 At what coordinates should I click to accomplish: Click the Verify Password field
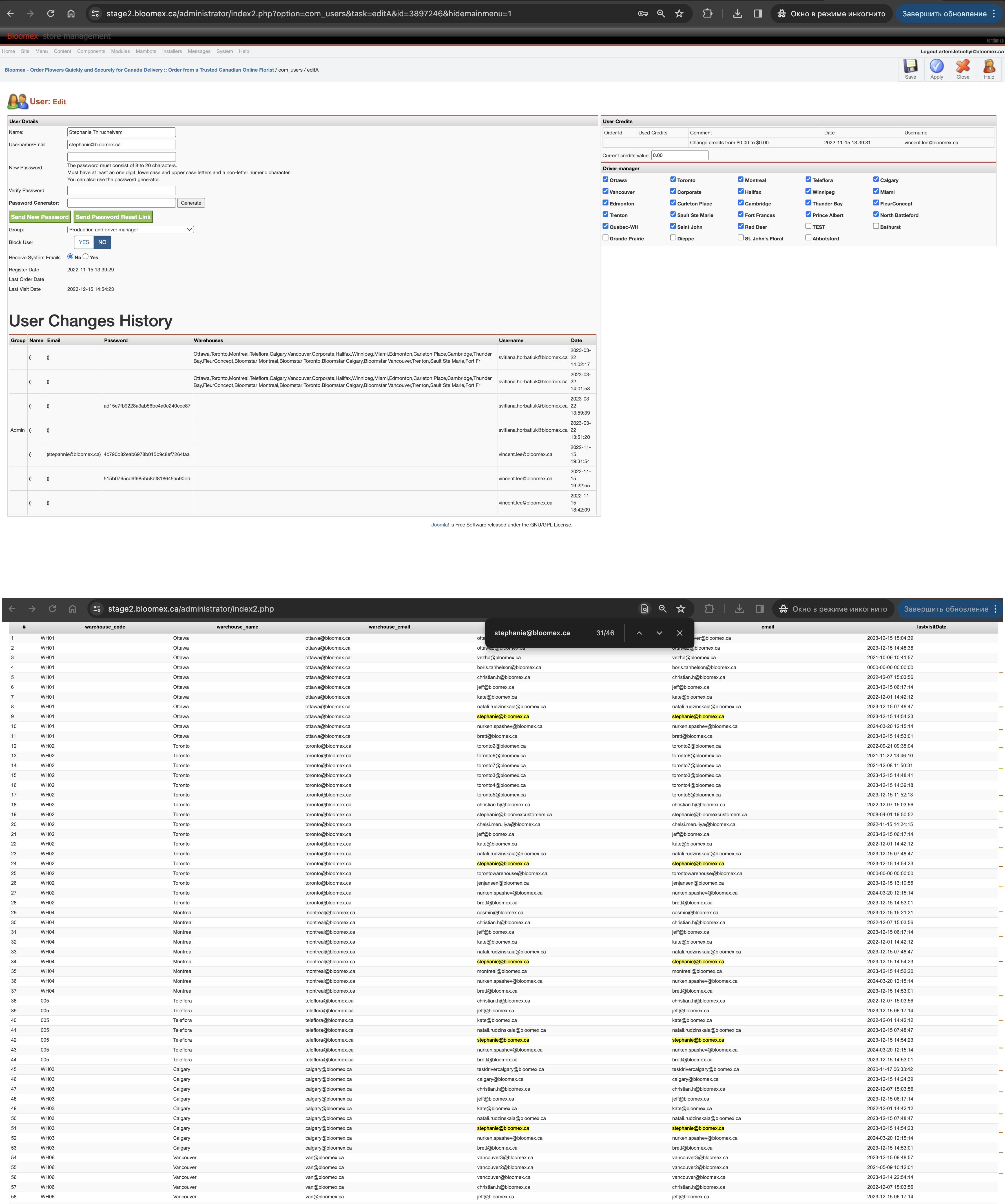click(121, 190)
